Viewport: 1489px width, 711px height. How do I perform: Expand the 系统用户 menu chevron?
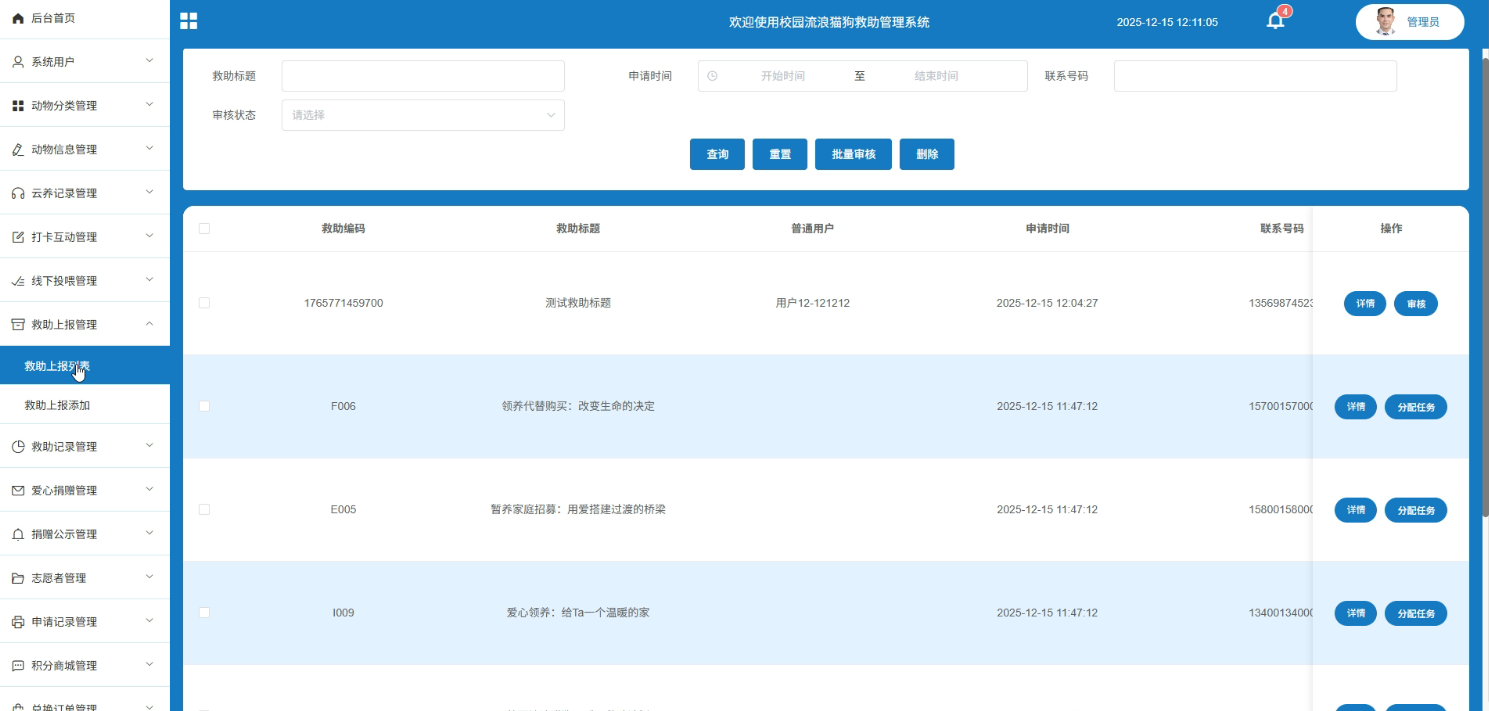coord(149,61)
